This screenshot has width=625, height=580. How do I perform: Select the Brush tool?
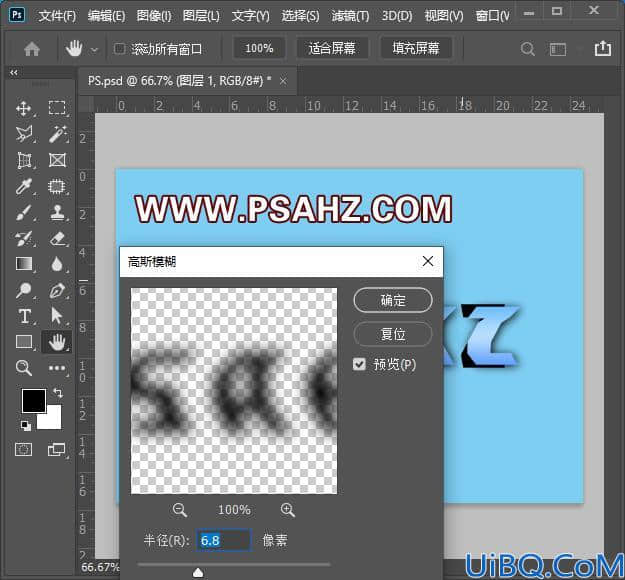[x=24, y=212]
